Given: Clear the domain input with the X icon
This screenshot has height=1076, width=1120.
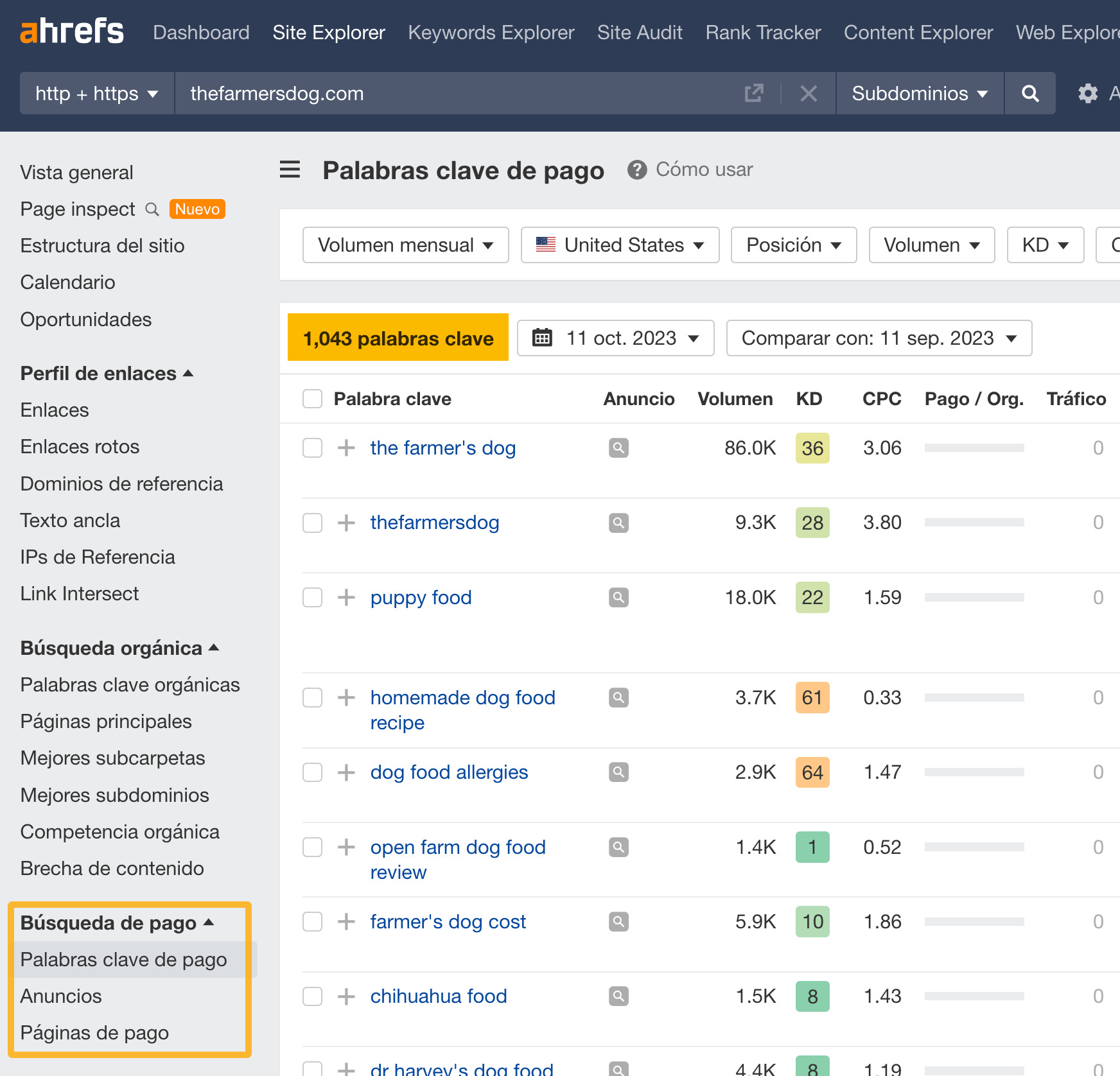Looking at the screenshot, I should tap(809, 93).
